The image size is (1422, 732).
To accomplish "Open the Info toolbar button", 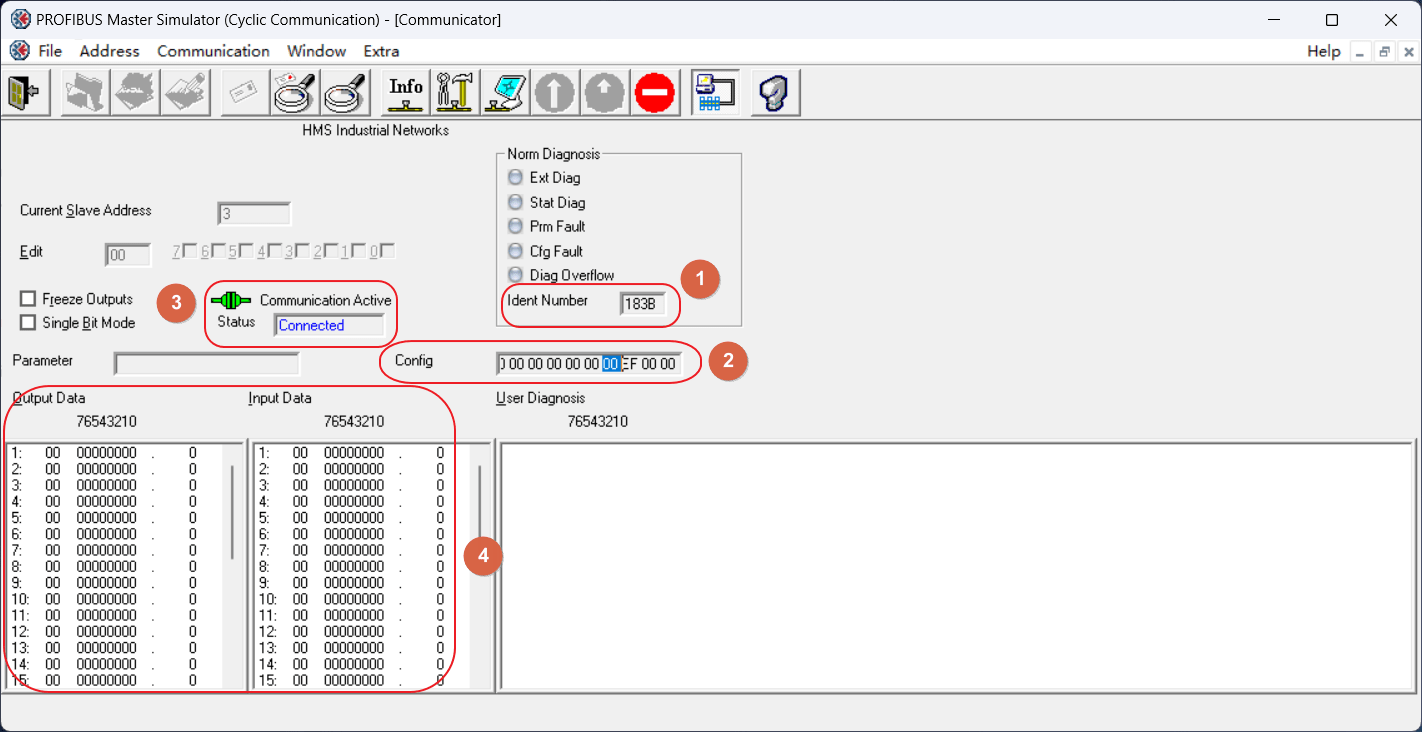I will [x=406, y=93].
